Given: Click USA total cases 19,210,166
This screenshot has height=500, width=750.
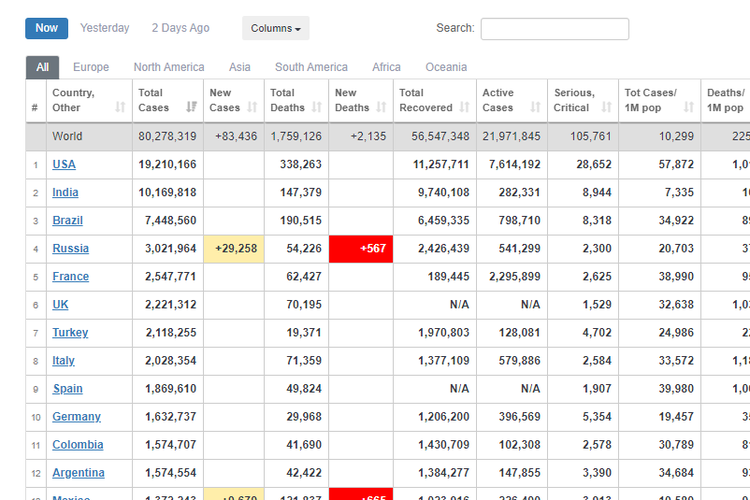Looking at the screenshot, I should [x=167, y=165].
